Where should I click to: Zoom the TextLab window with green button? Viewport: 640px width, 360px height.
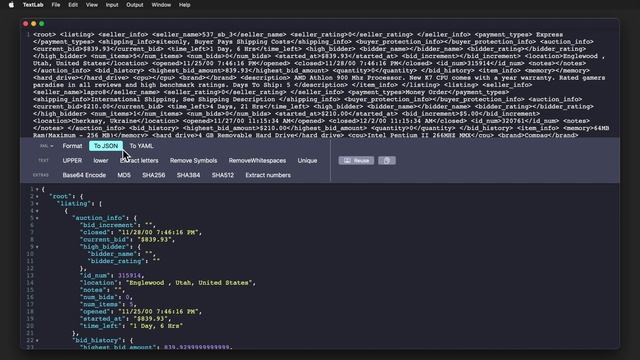[x=42, y=24]
